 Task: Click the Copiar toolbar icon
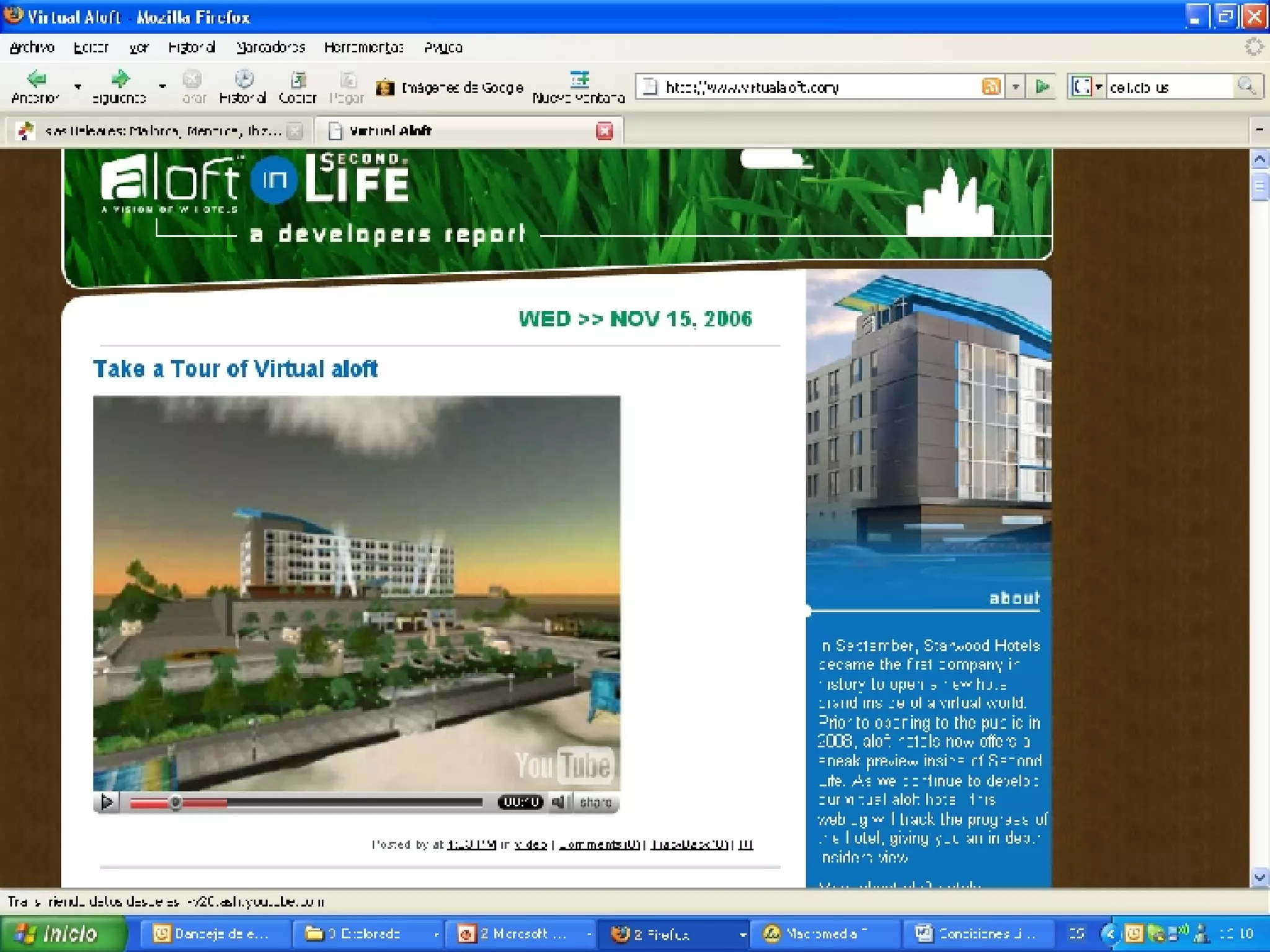coord(298,86)
